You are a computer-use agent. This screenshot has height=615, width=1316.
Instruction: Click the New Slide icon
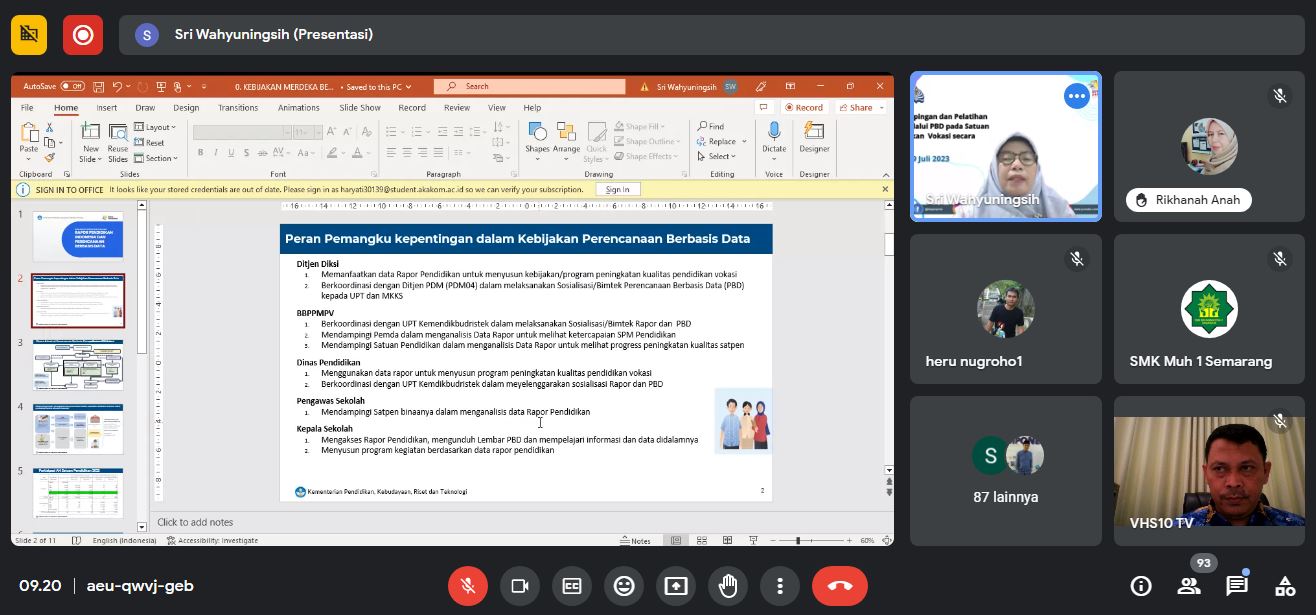click(90, 132)
